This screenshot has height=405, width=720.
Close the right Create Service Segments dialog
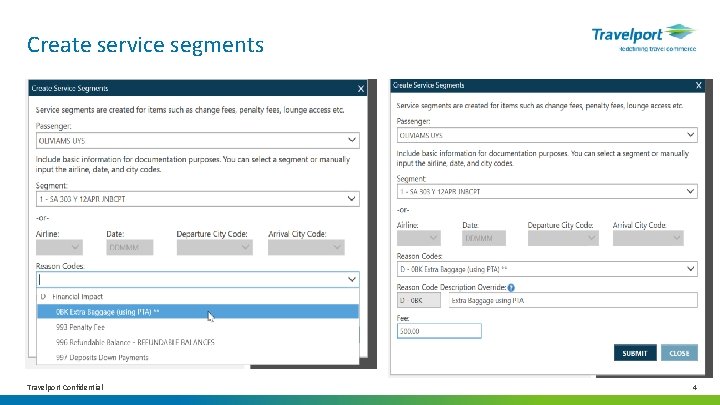pyautogui.click(x=698, y=85)
